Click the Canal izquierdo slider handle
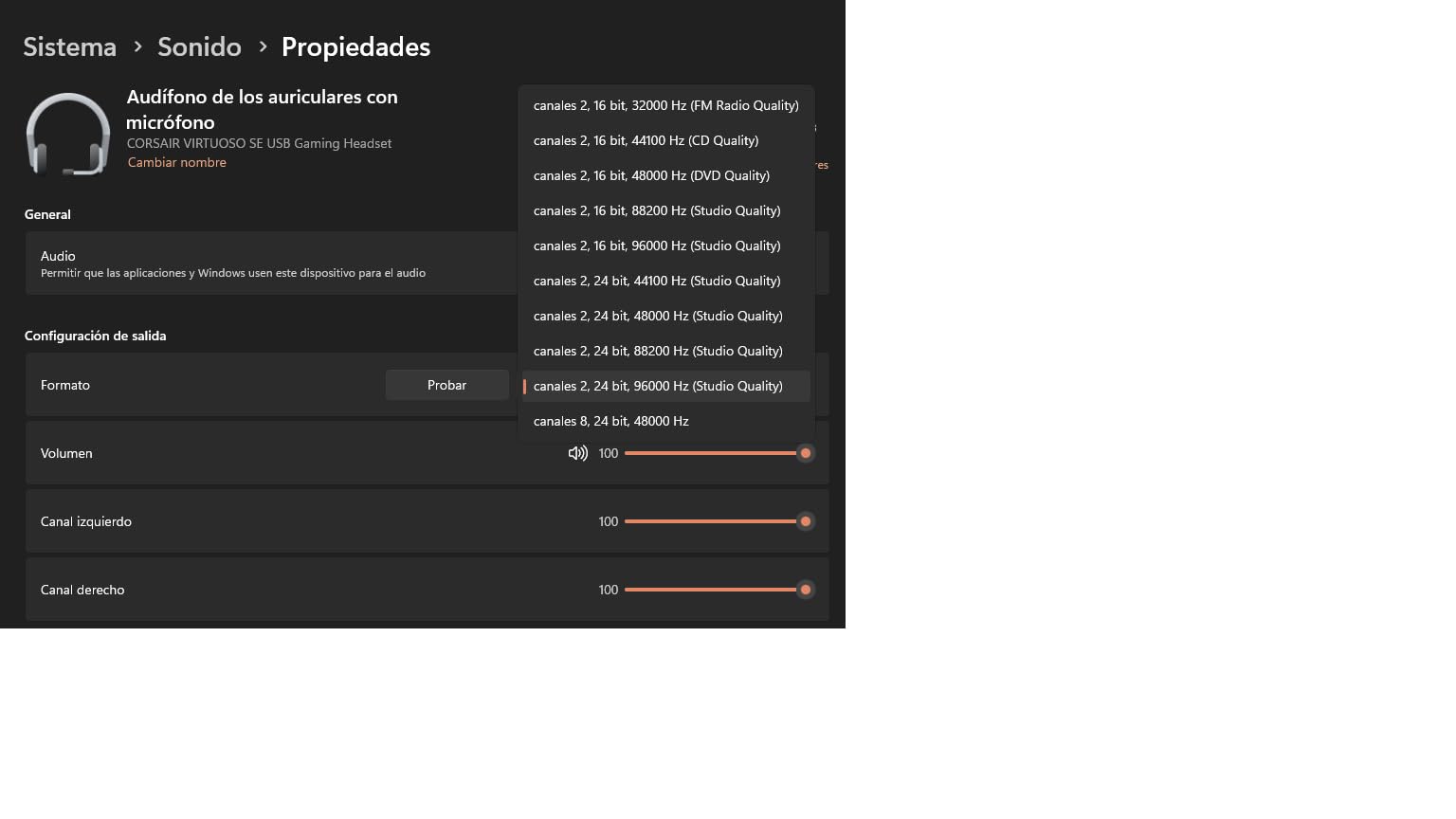1456x819 pixels. point(806,521)
